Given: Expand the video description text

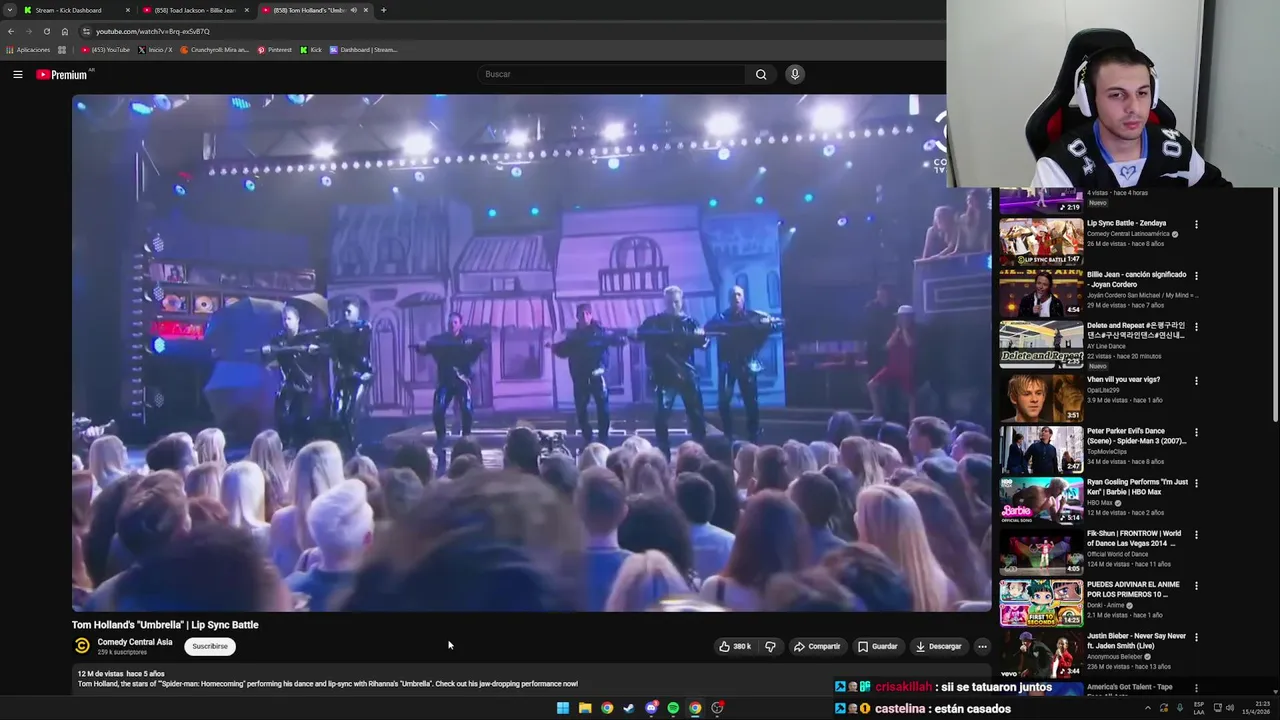Looking at the screenshot, I should point(328,684).
